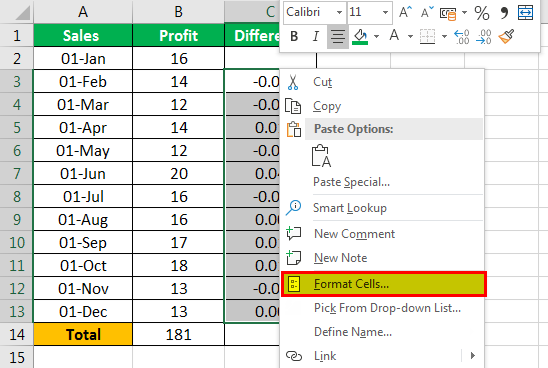548x368 pixels.
Task: Click the Link chain icon
Action: pyautogui.click(x=294, y=356)
